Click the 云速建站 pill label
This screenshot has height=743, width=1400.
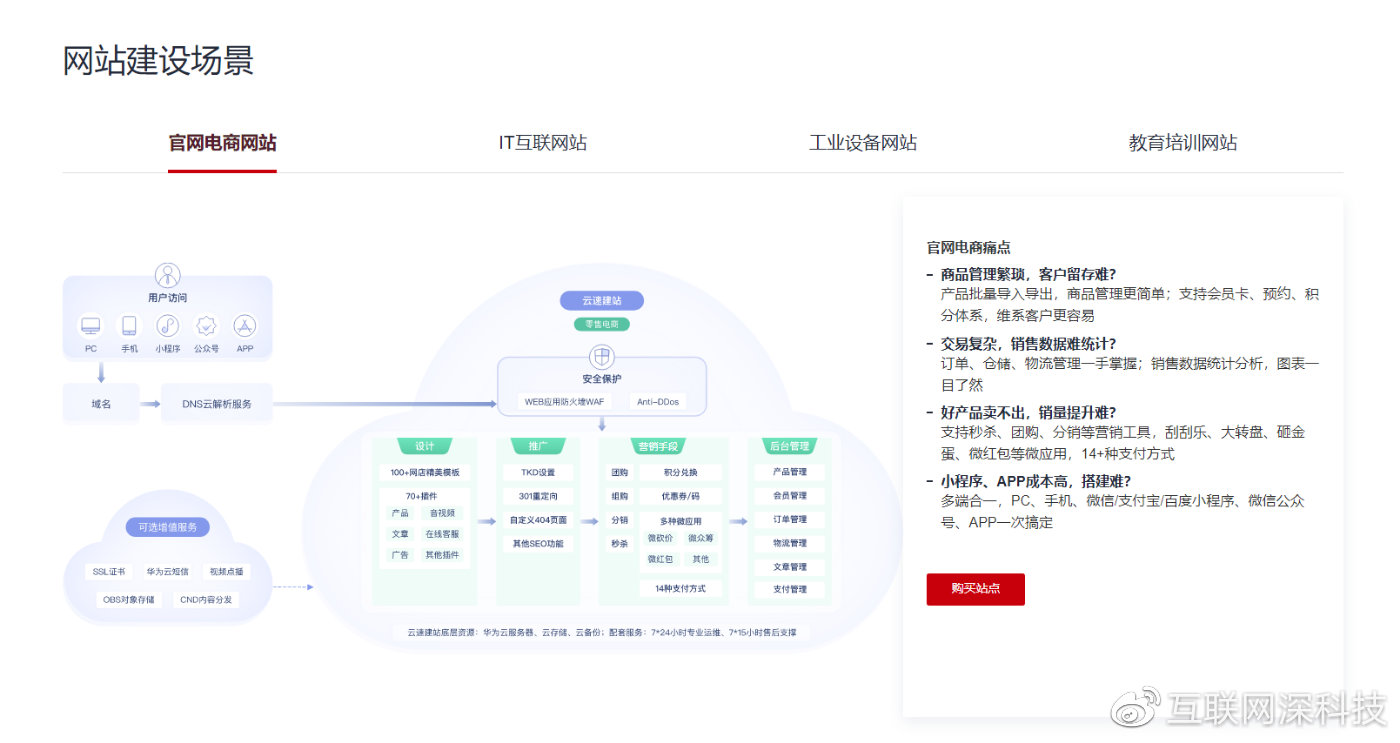(601, 300)
